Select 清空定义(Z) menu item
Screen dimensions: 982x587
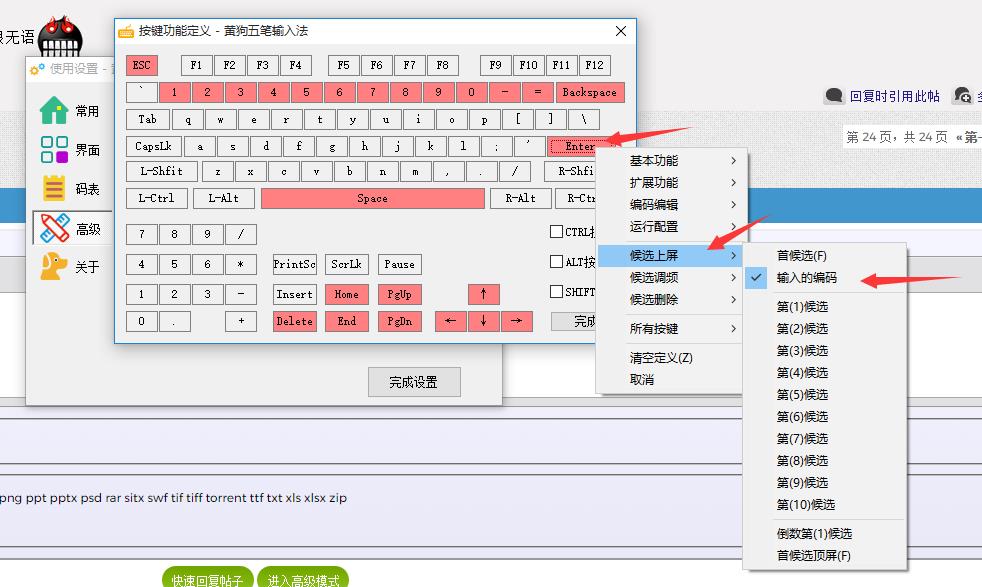pos(661,358)
